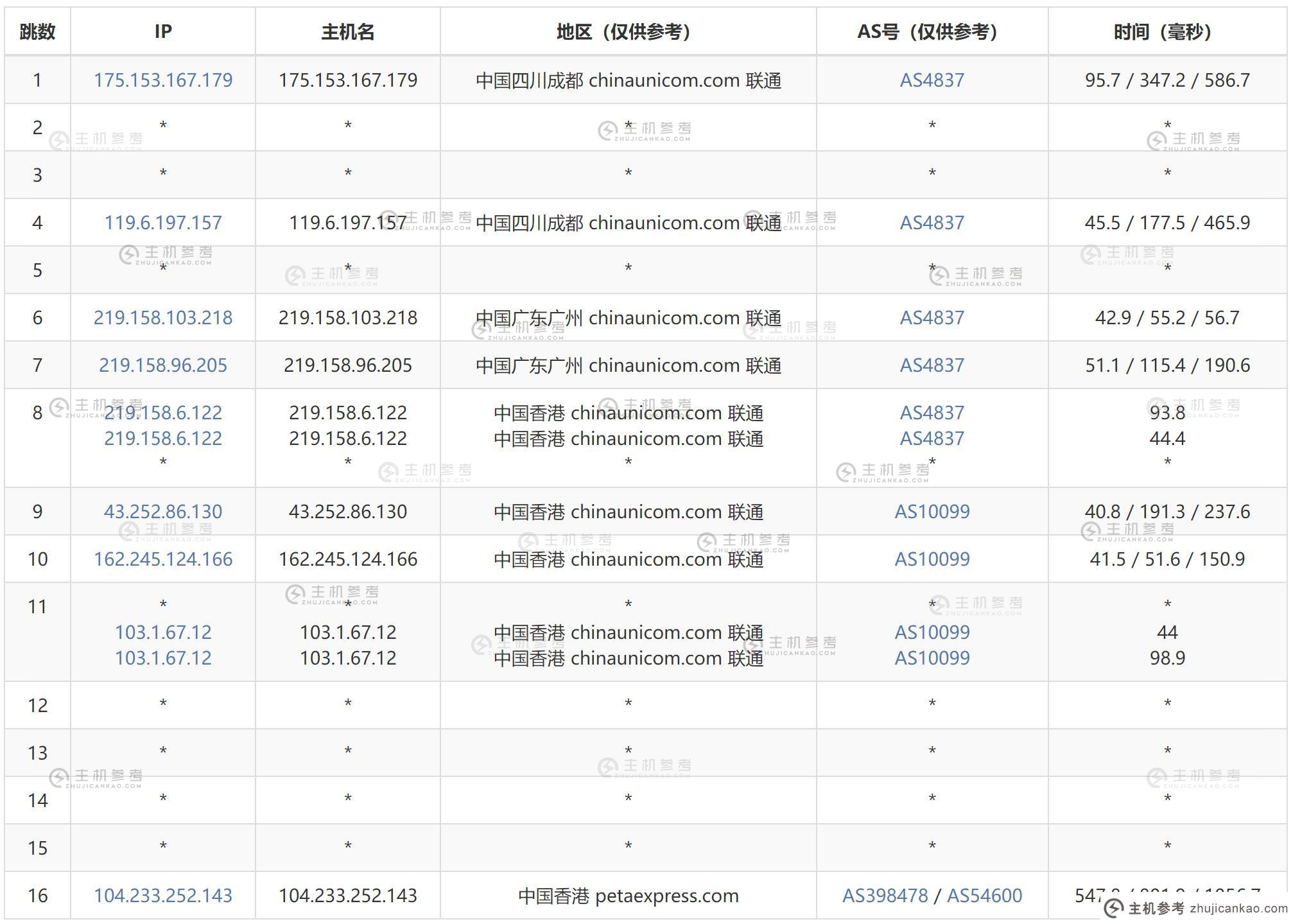Open AS4837 link in hop 4 row
This screenshot has height=924, width=1293.
[932, 223]
